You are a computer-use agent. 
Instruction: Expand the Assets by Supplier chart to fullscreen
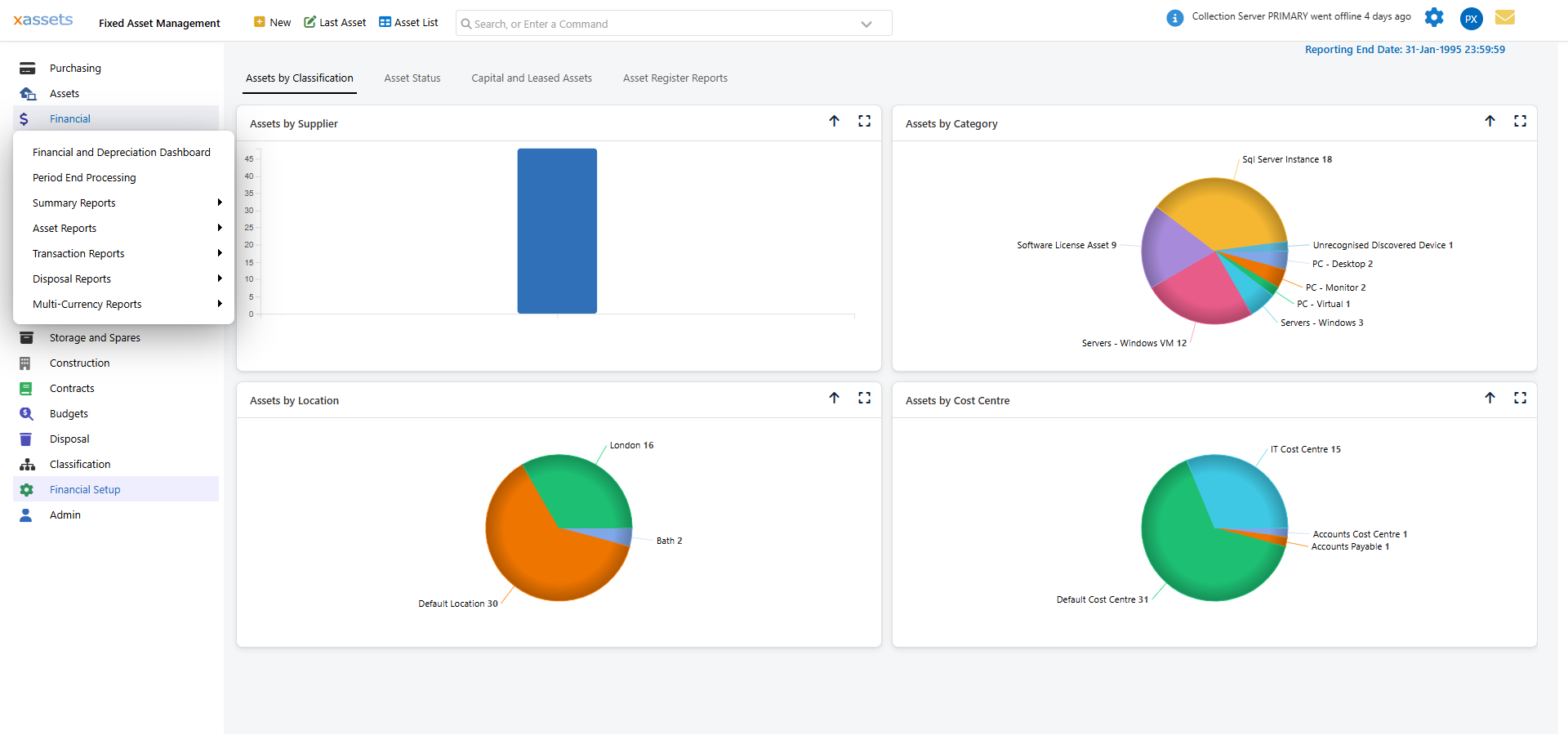click(x=865, y=121)
